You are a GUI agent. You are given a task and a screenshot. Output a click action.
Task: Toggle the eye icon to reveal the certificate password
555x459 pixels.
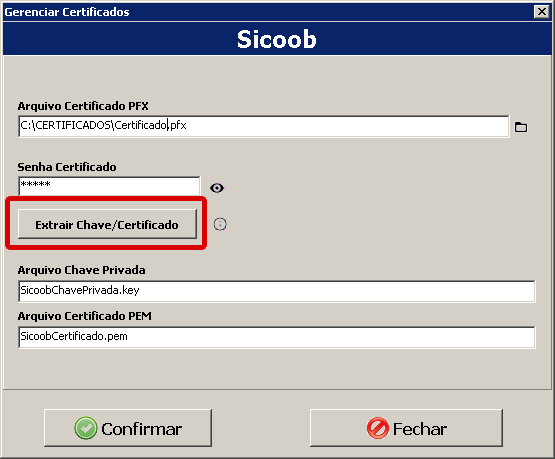217,188
